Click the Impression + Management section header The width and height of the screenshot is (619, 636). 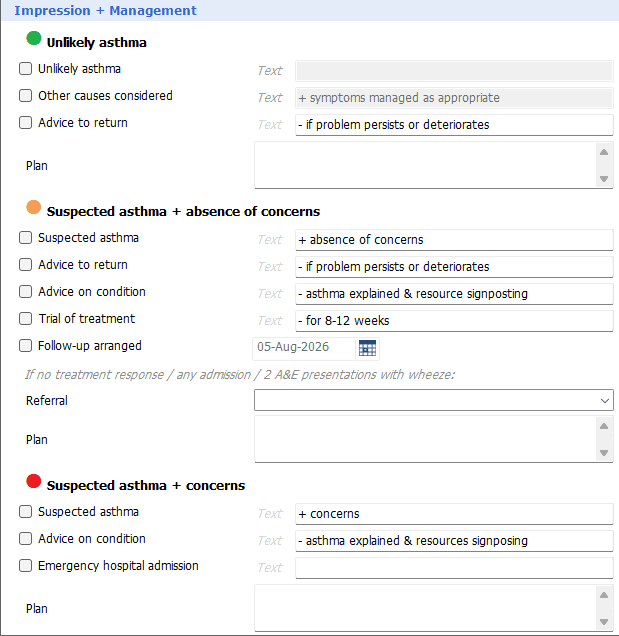tap(105, 11)
